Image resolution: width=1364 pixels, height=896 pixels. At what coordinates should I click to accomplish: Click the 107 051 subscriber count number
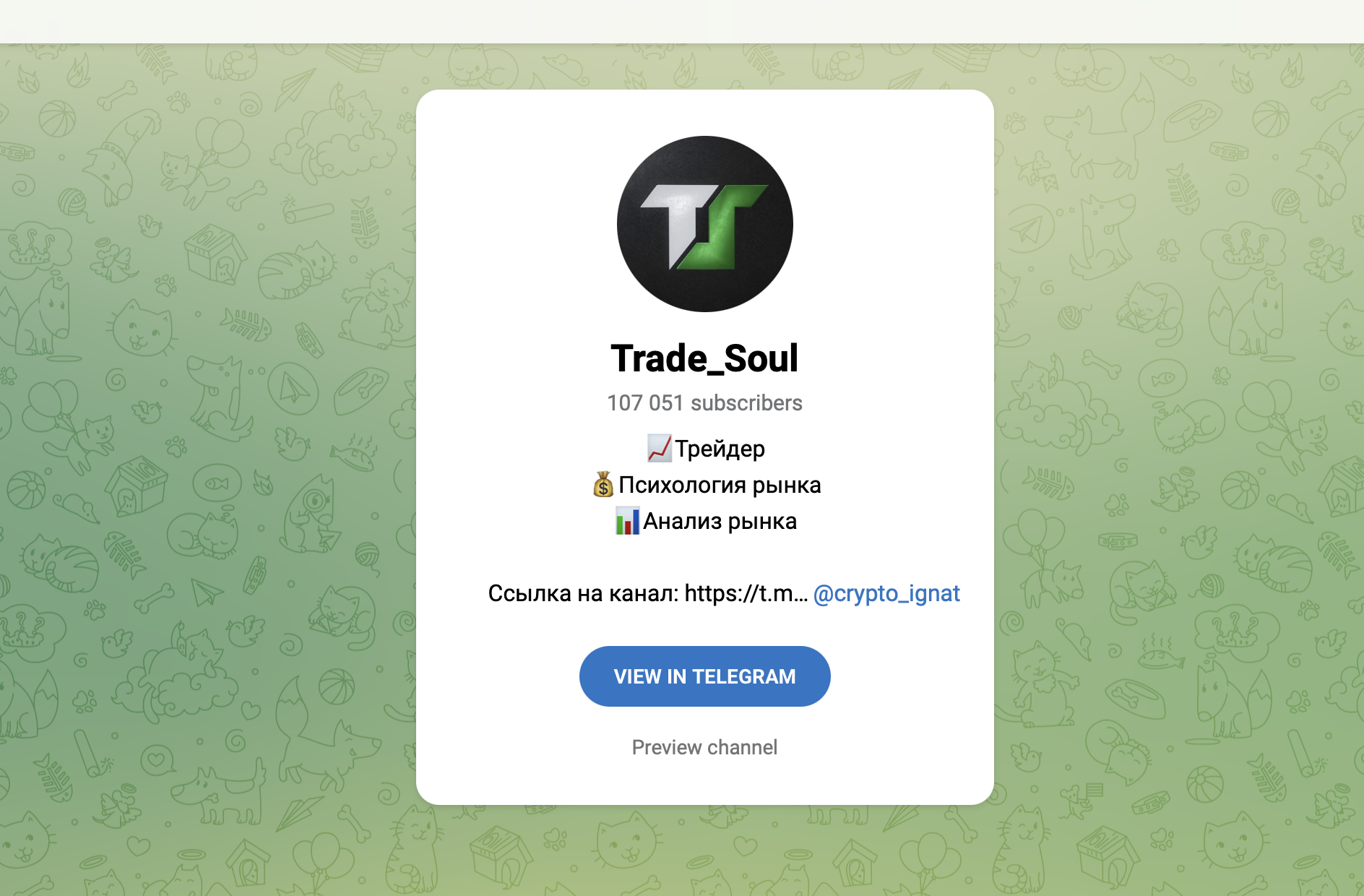tap(645, 402)
